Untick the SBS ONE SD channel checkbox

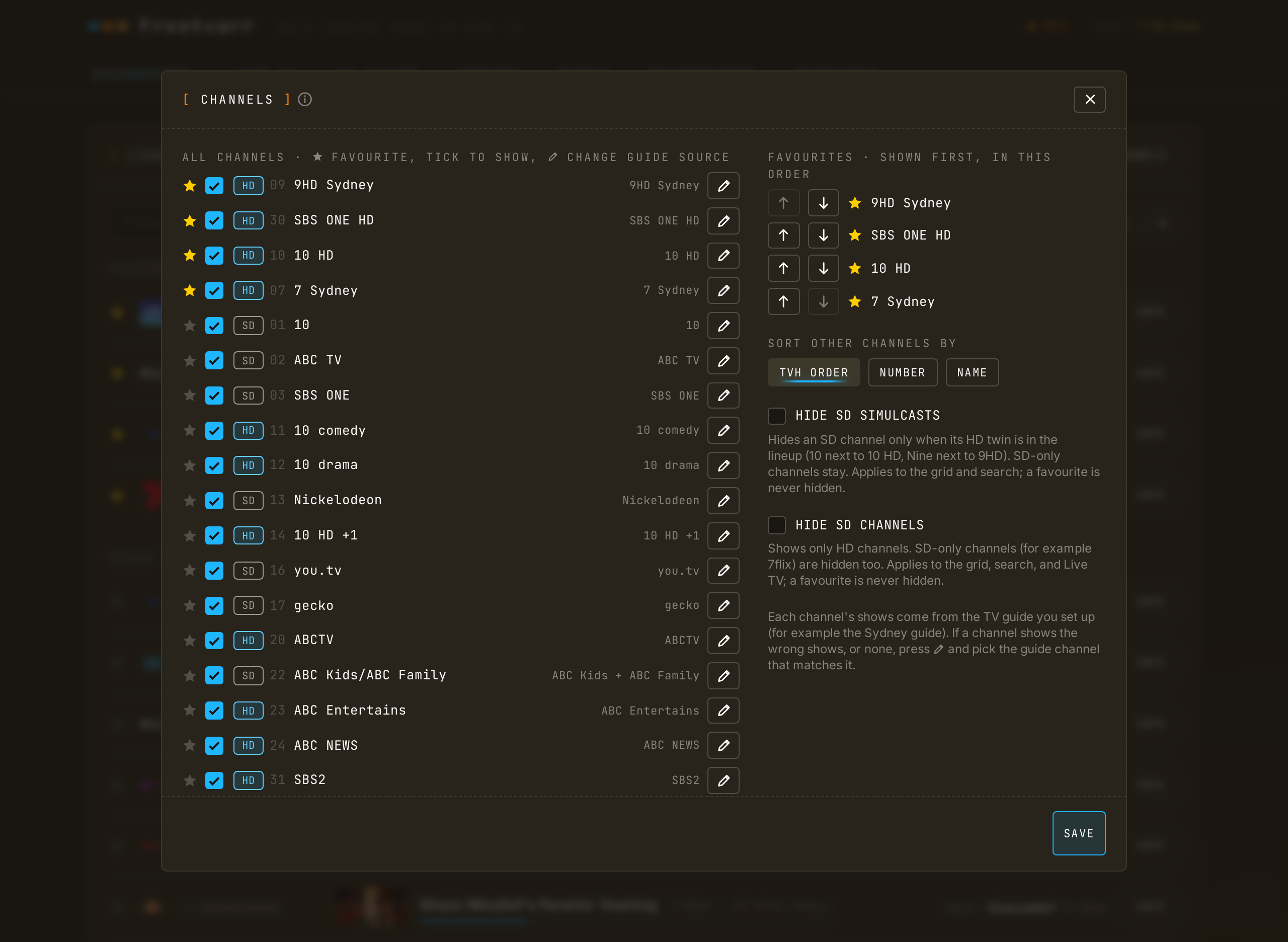click(214, 396)
